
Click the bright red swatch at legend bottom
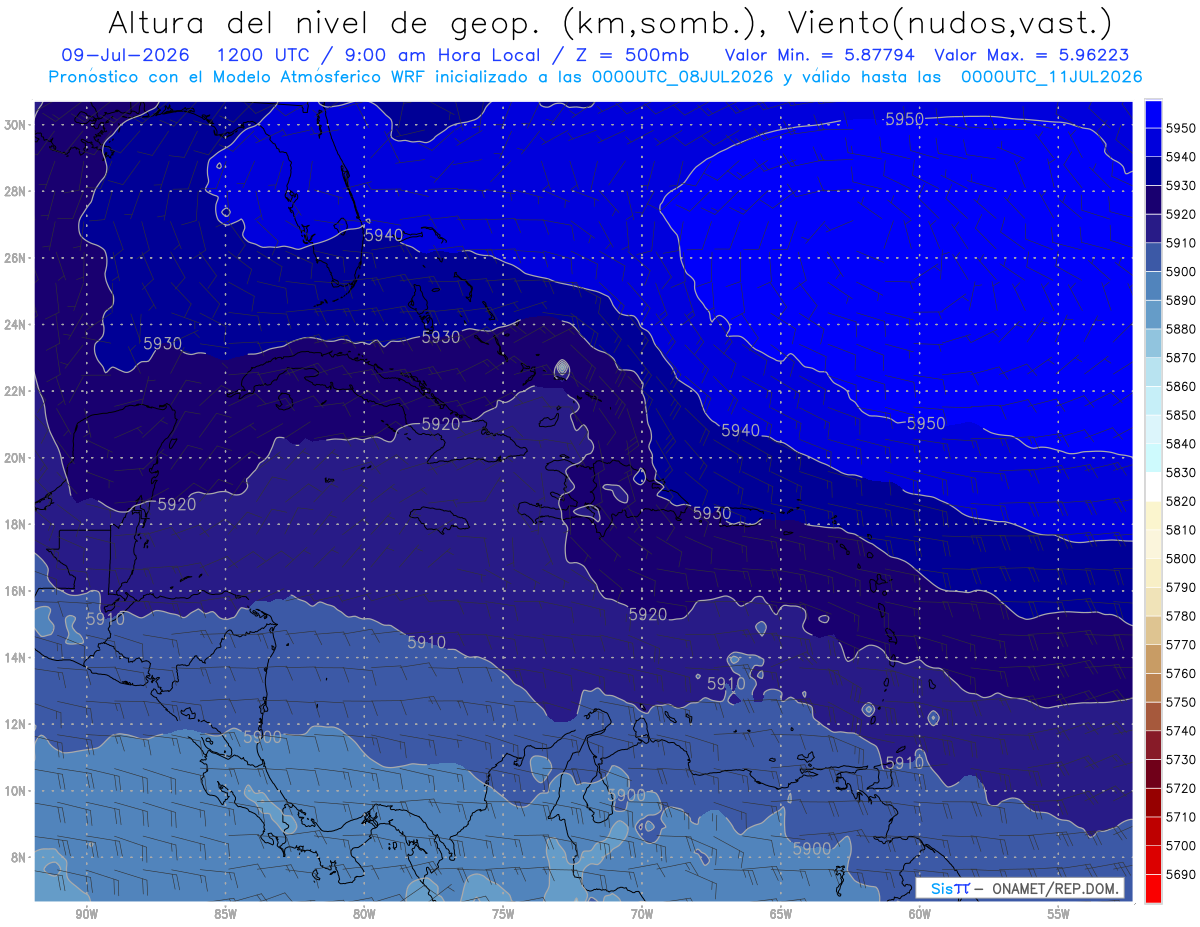[x=1153, y=888]
